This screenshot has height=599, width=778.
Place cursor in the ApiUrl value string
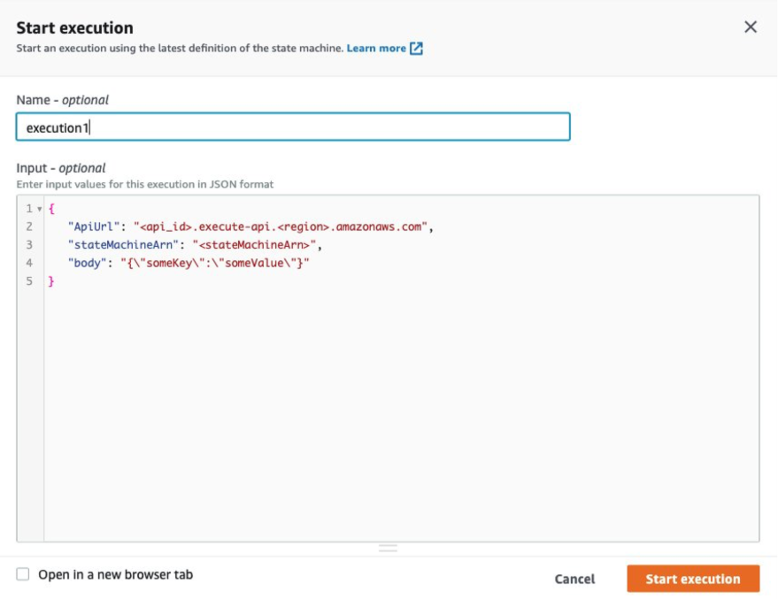click(282, 227)
